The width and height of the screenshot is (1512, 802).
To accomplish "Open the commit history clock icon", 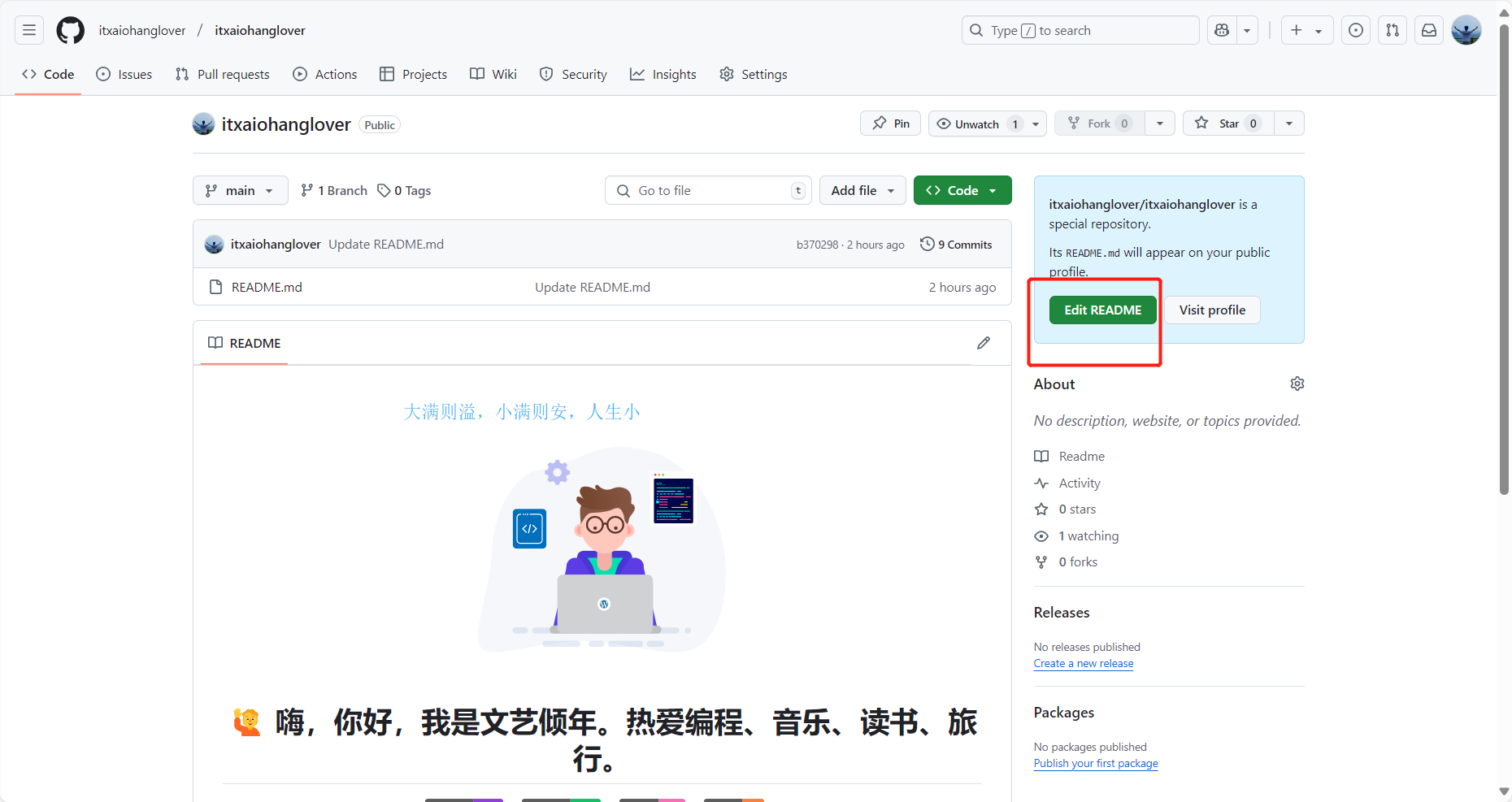I will [928, 244].
